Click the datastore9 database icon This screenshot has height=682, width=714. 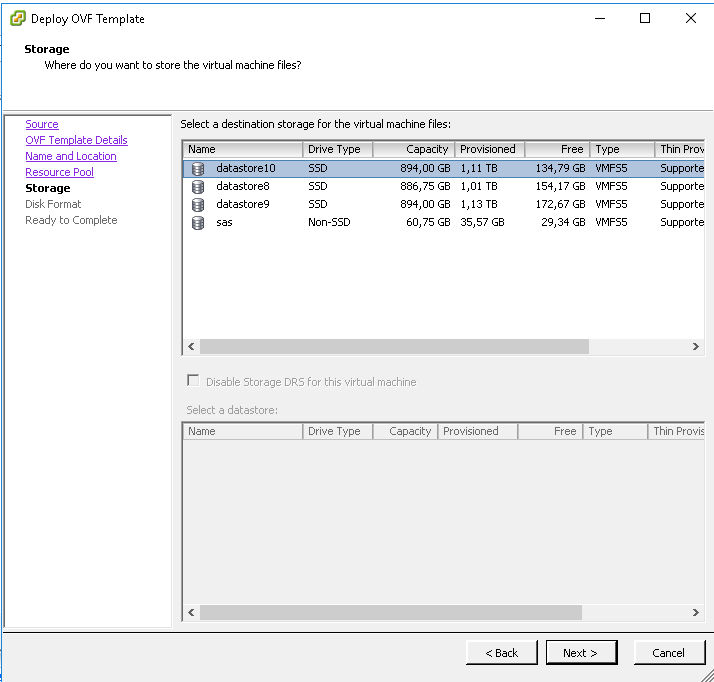tap(198, 205)
